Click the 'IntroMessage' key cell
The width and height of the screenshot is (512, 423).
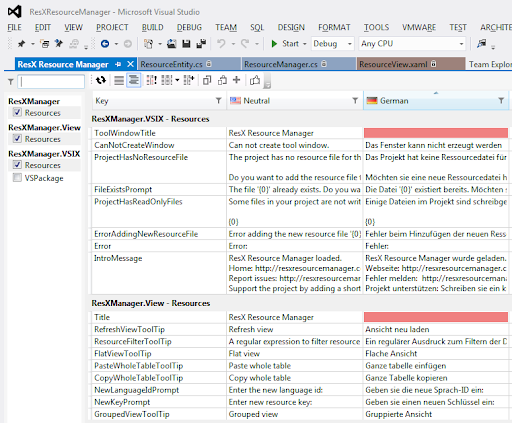pyautogui.click(x=159, y=273)
